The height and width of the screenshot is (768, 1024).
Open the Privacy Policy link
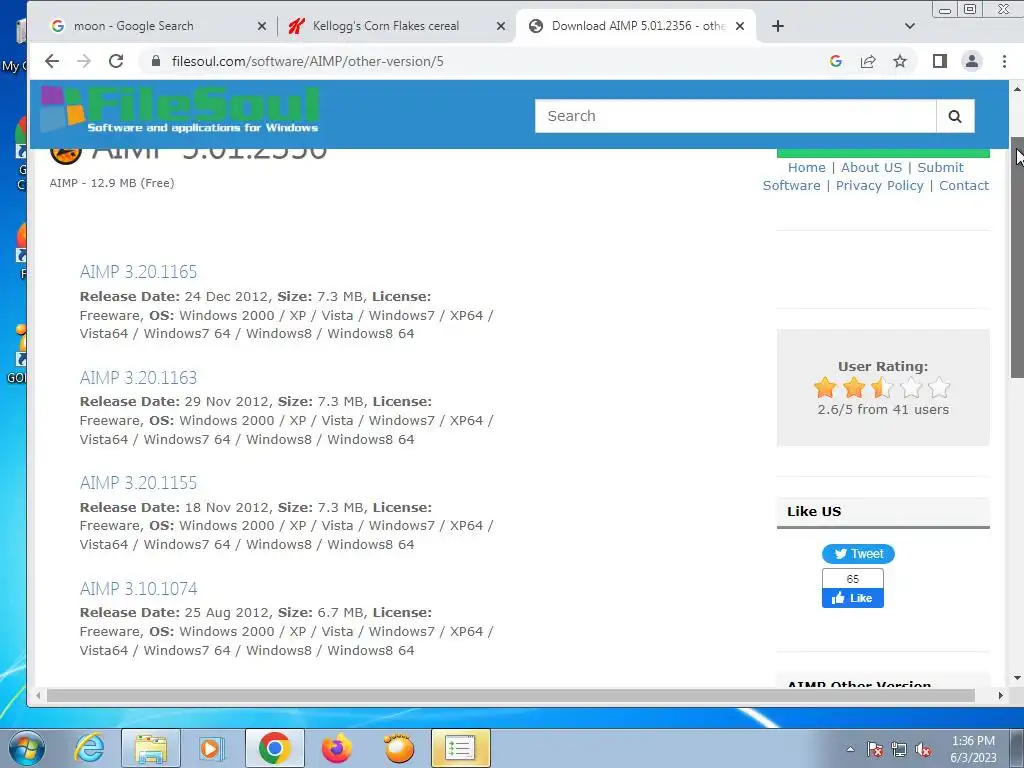[x=880, y=185]
